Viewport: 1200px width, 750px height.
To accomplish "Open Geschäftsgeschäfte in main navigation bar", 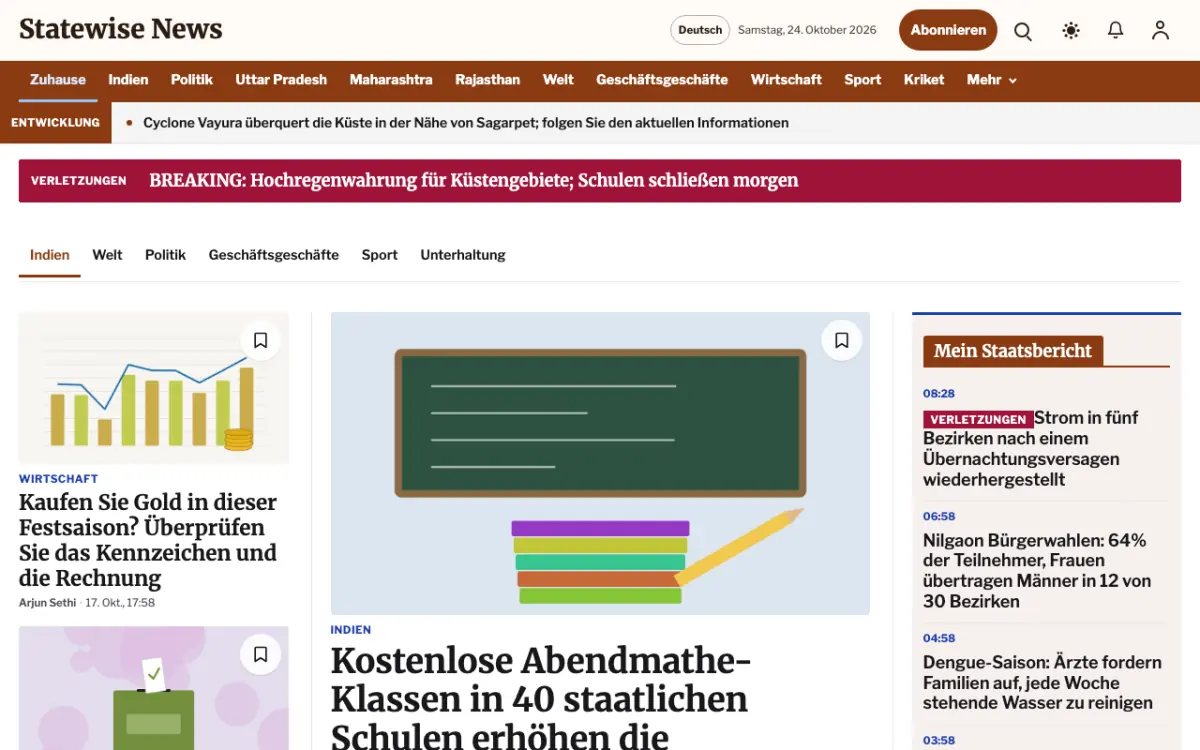I will pos(662,80).
